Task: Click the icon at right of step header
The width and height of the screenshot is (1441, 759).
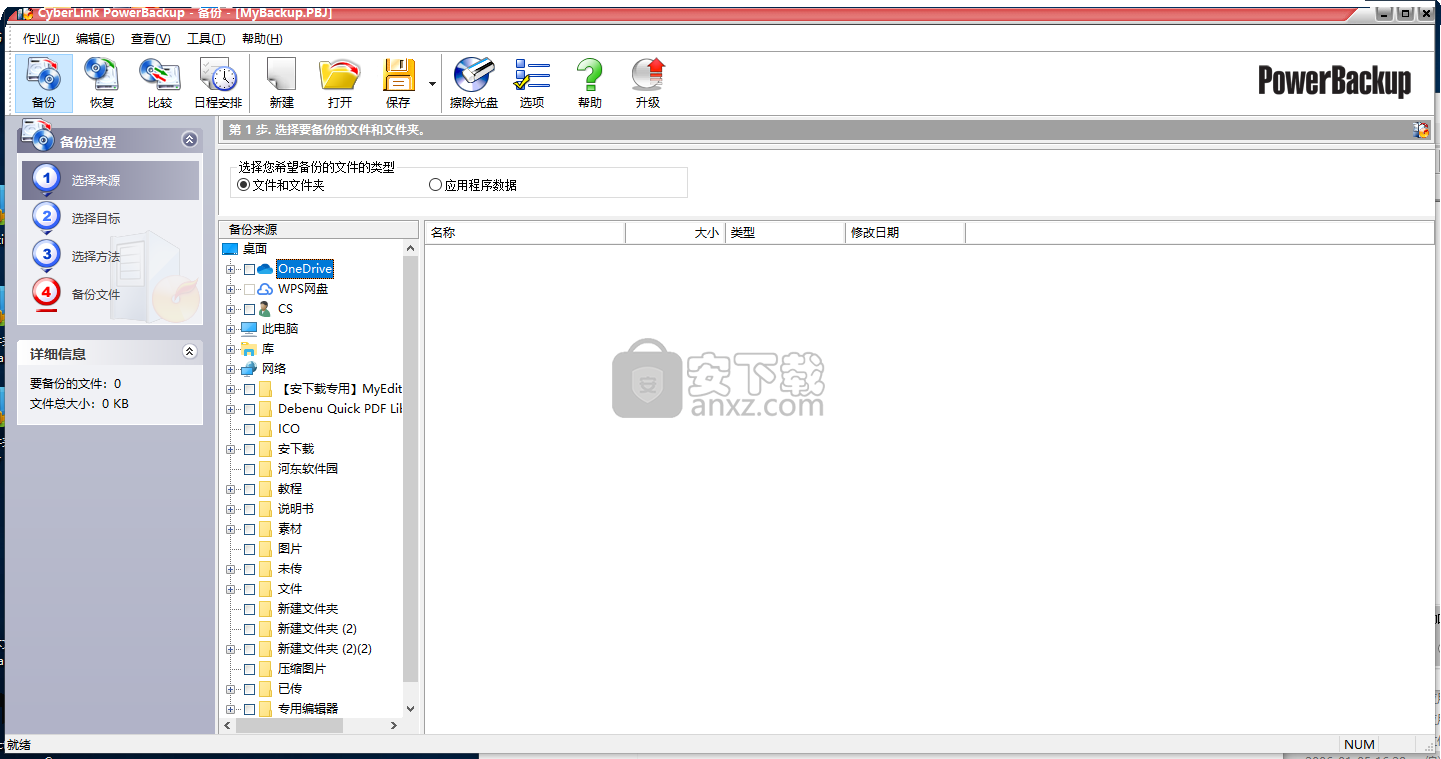Action: point(1421,130)
